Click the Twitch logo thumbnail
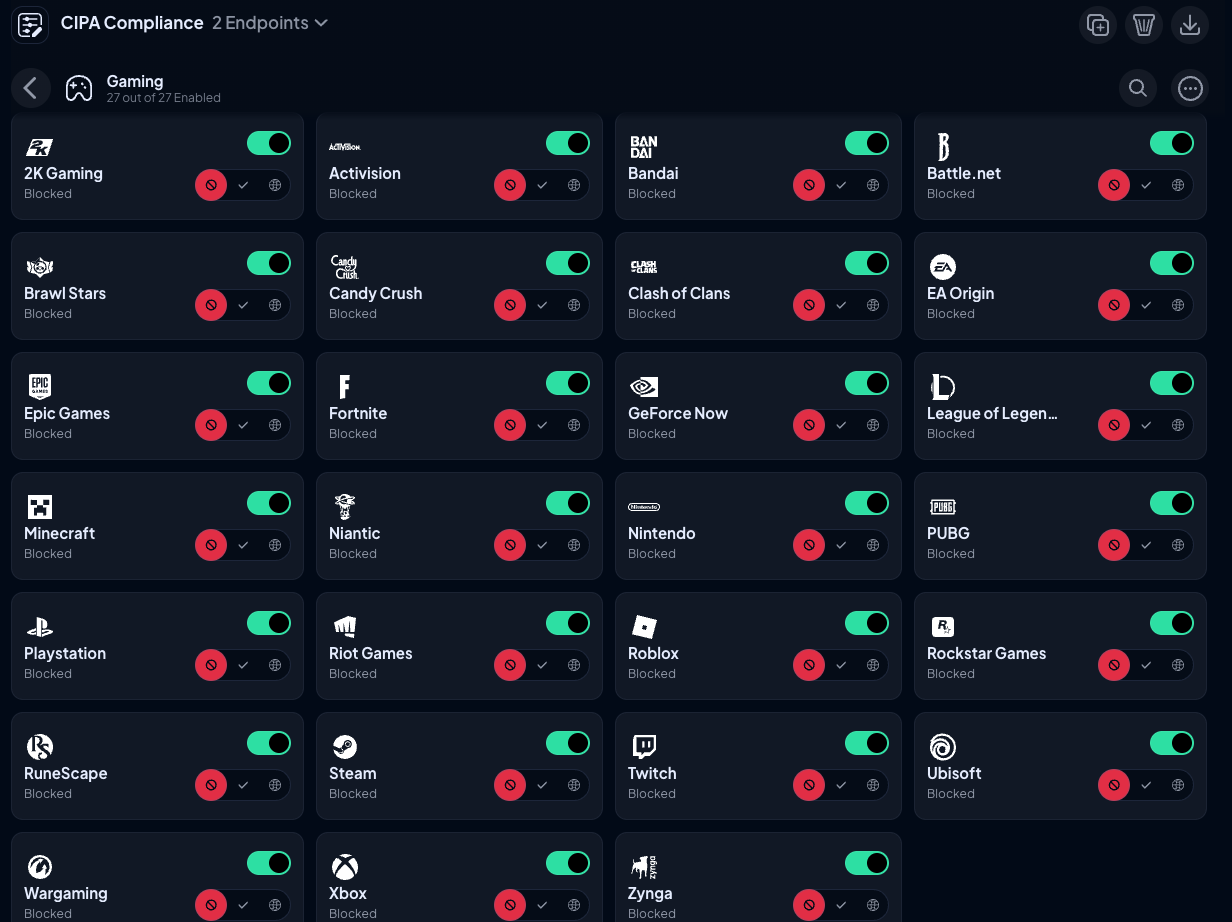Viewport: 1232px width, 922px height. (x=644, y=747)
